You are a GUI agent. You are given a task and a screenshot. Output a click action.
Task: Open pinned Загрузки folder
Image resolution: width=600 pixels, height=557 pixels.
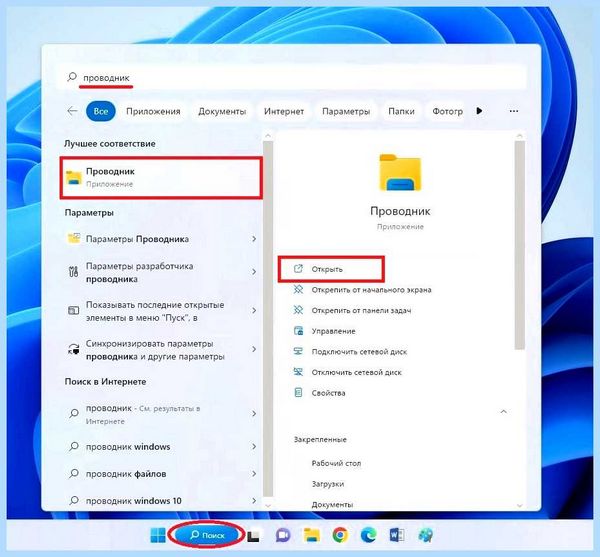(328, 484)
